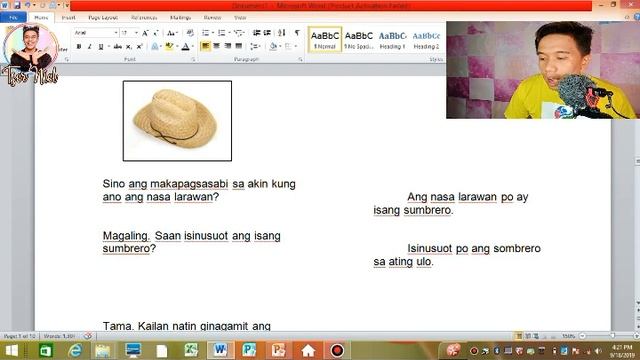Clear all text formatting
This screenshot has height=360, width=640.
pyautogui.click(x=190, y=33)
